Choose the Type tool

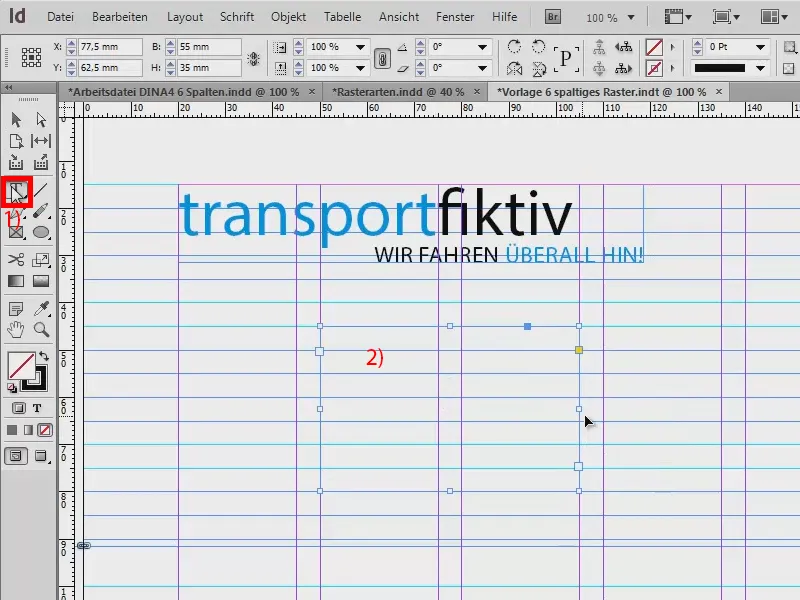[x=17, y=190]
